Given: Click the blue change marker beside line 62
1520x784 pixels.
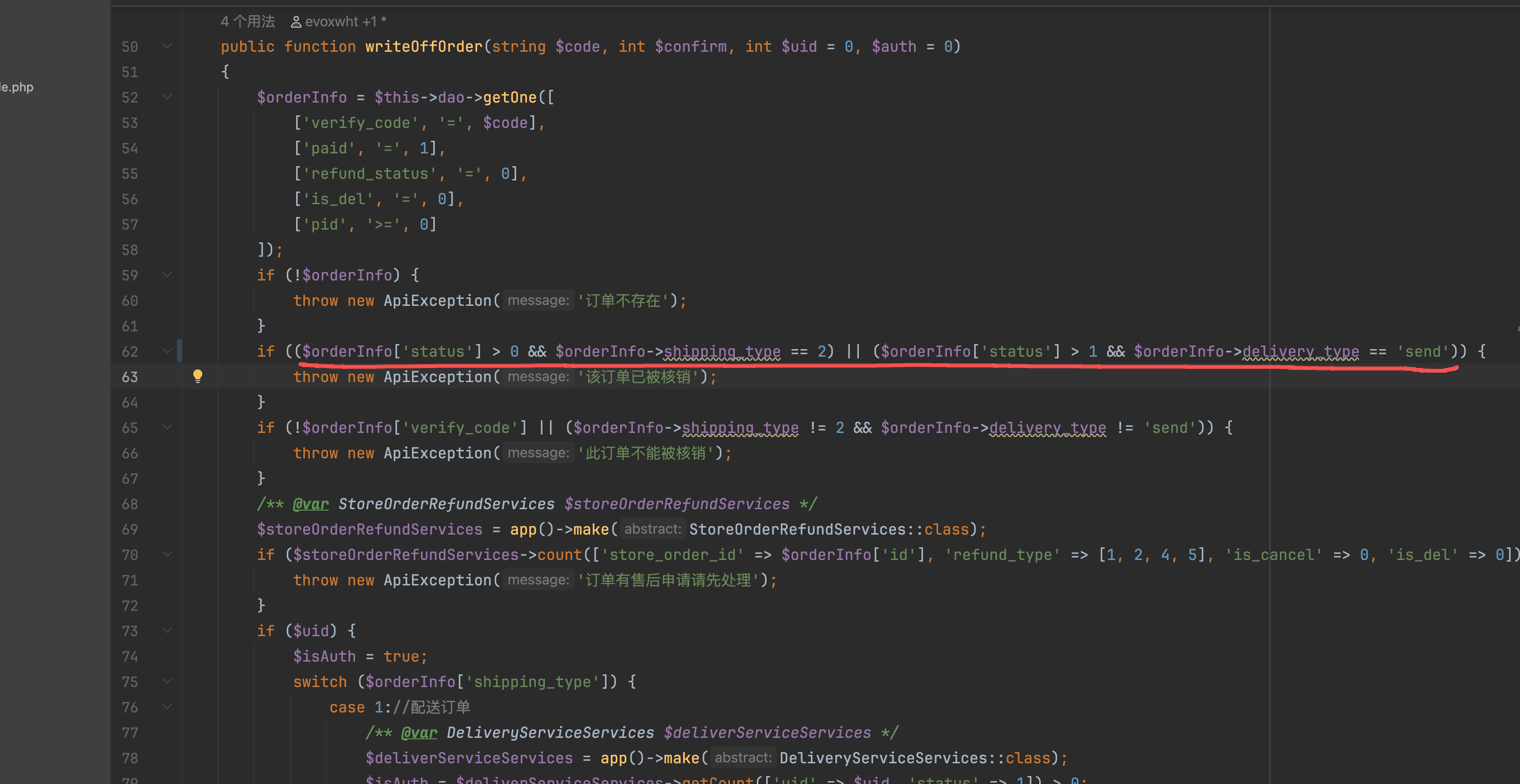Looking at the screenshot, I should (x=179, y=351).
